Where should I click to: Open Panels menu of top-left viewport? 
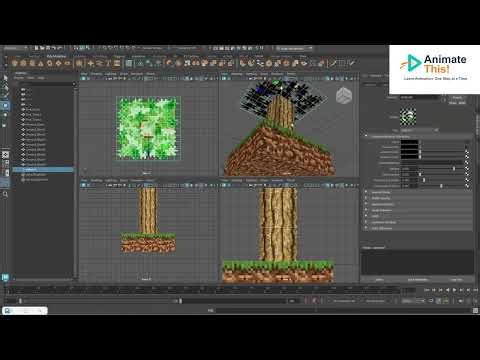click(151, 74)
